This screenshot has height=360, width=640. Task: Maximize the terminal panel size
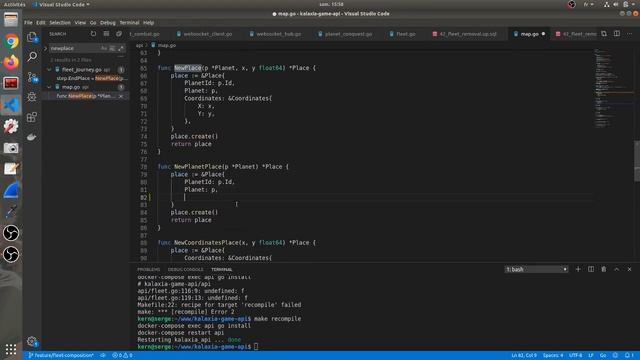(617, 269)
